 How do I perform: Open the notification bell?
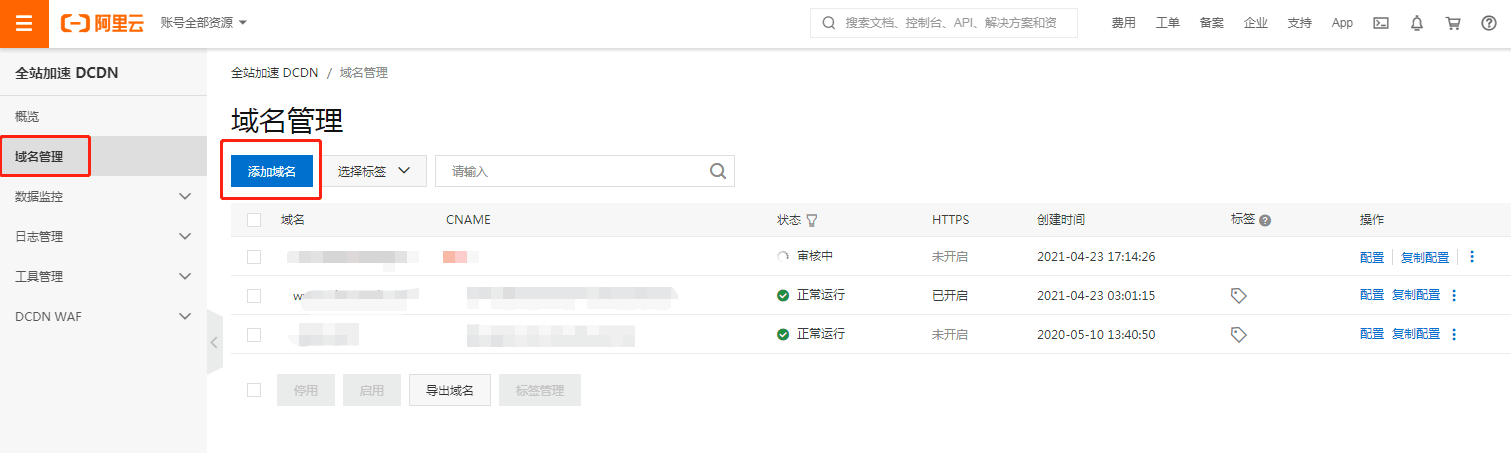[1416, 23]
